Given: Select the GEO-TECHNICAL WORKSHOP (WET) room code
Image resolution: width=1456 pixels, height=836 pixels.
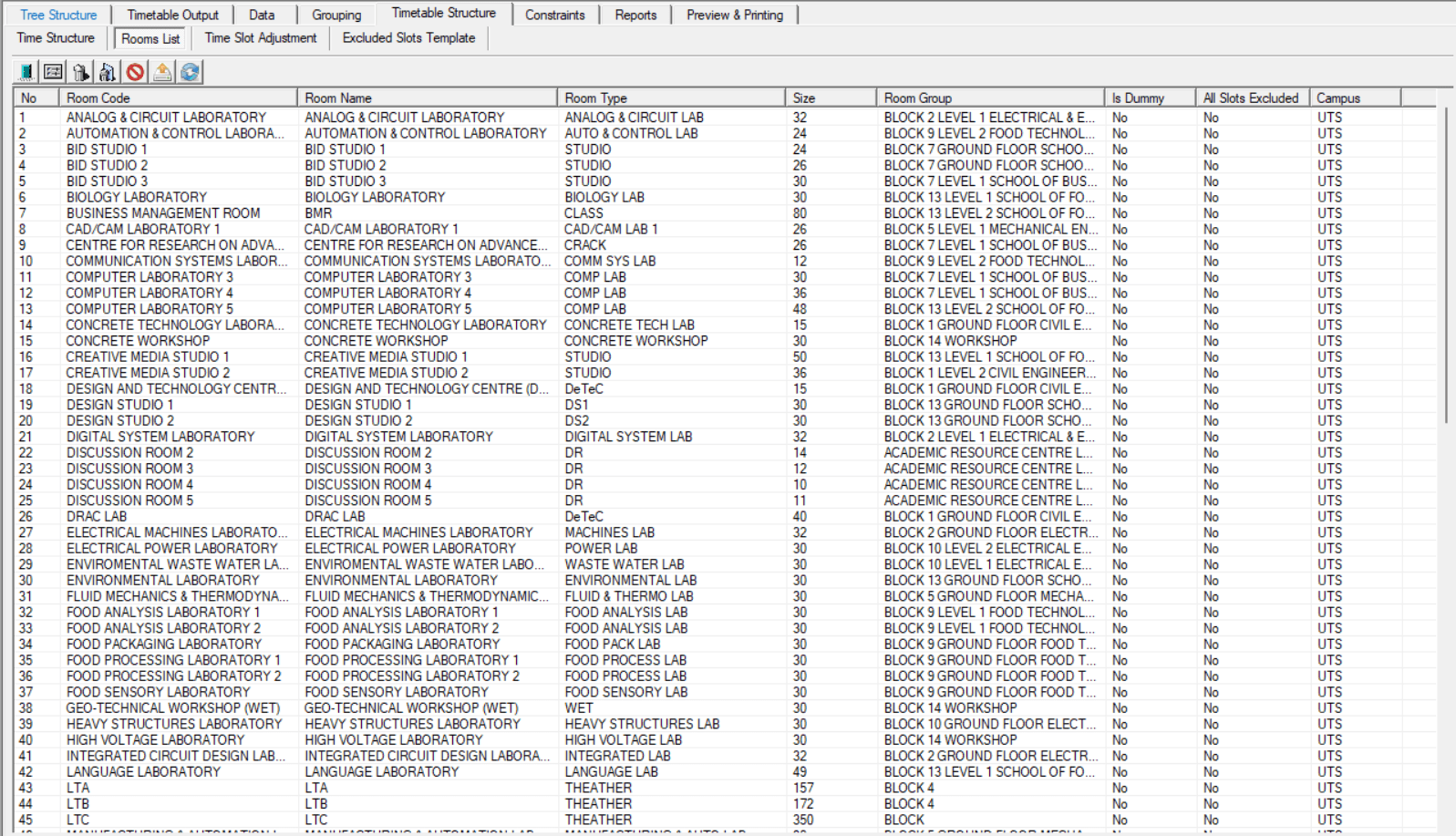Looking at the screenshot, I should 173,707.
